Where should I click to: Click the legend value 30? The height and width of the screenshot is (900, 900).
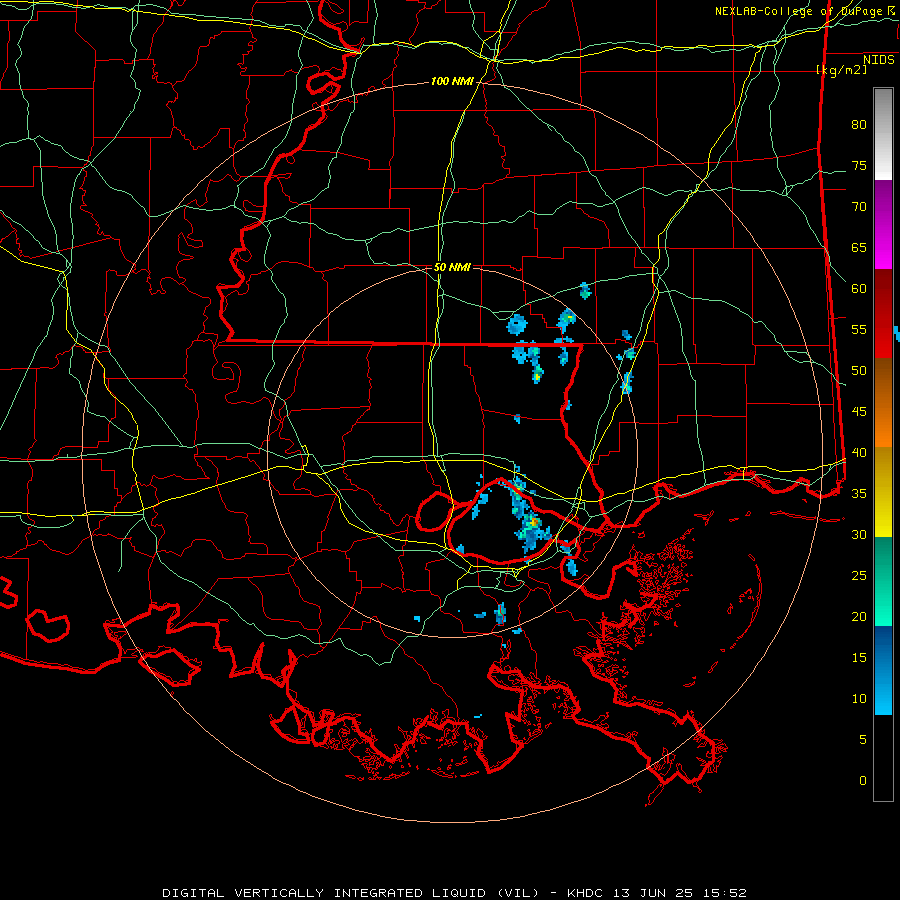tap(859, 535)
